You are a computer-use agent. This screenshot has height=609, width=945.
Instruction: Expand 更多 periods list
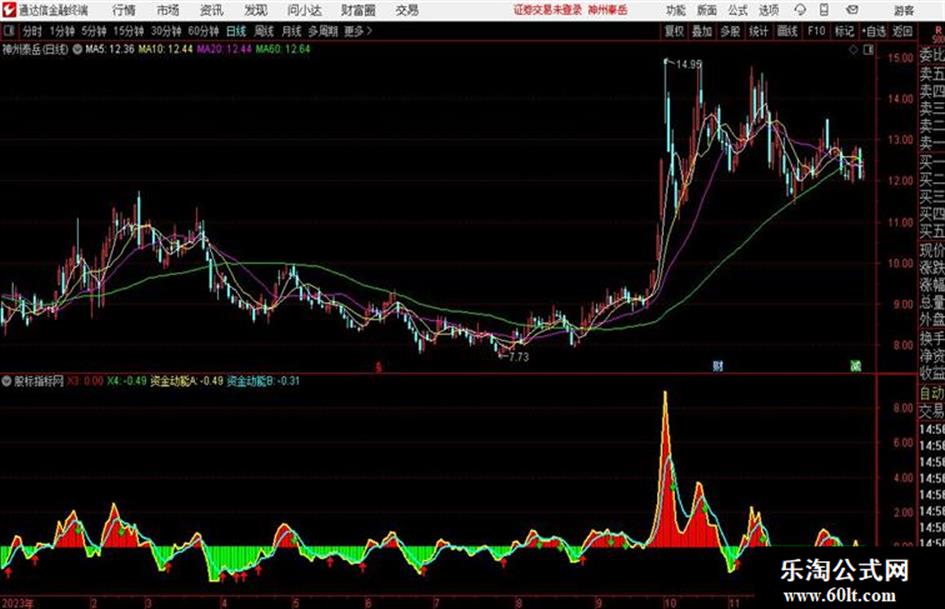click(358, 31)
